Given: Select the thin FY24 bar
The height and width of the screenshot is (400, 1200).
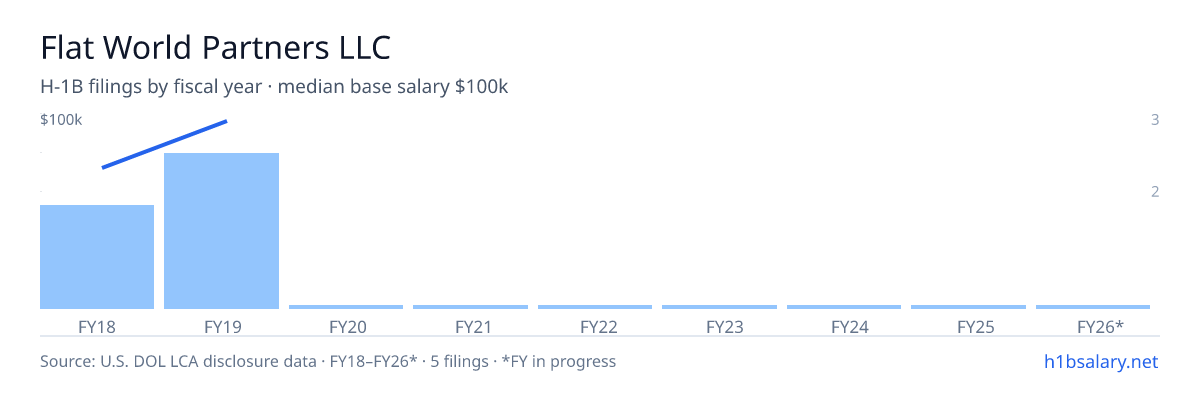Looking at the screenshot, I should (844, 307).
